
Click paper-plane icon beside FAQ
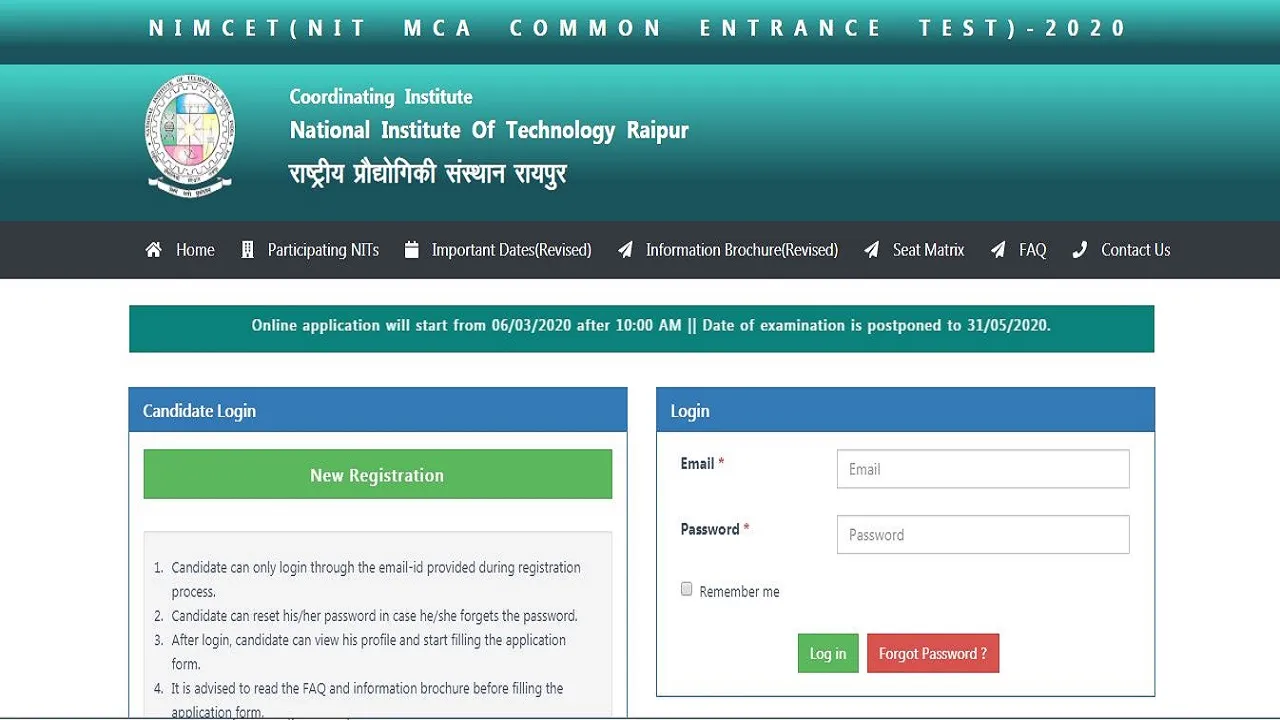(x=998, y=250)
